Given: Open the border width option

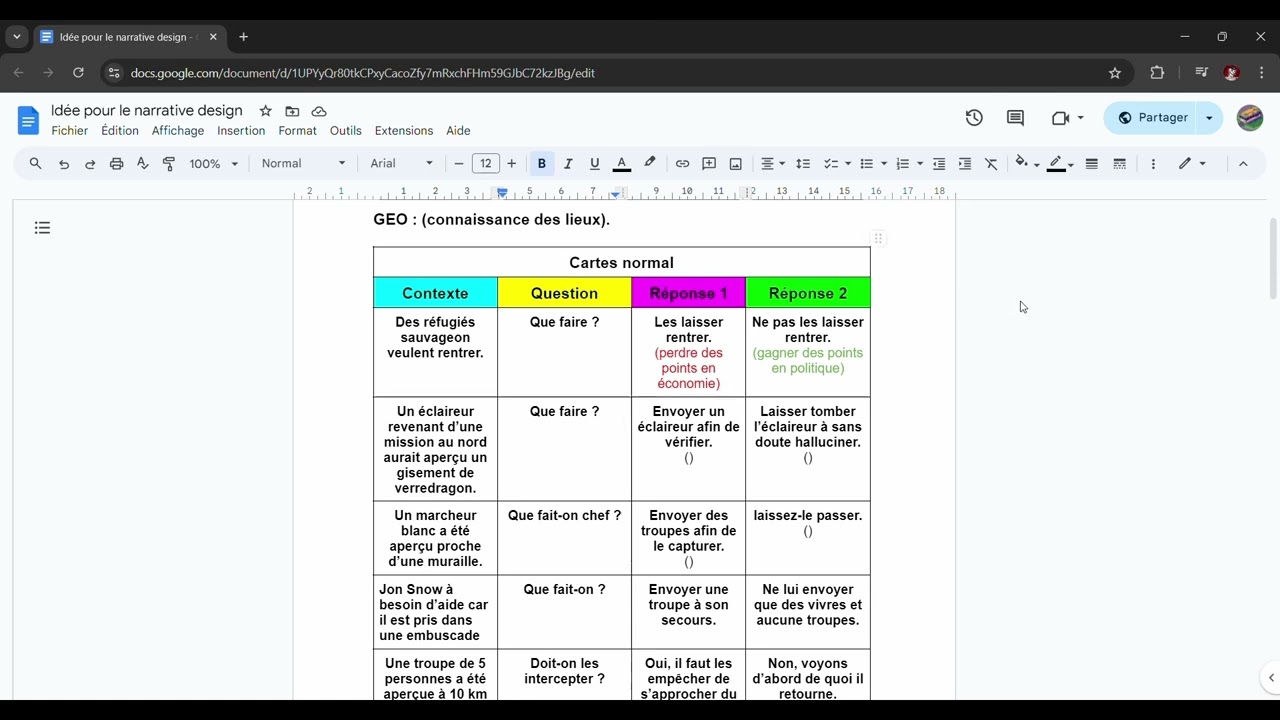Looking at the screenshot, I should point(1092,164).
